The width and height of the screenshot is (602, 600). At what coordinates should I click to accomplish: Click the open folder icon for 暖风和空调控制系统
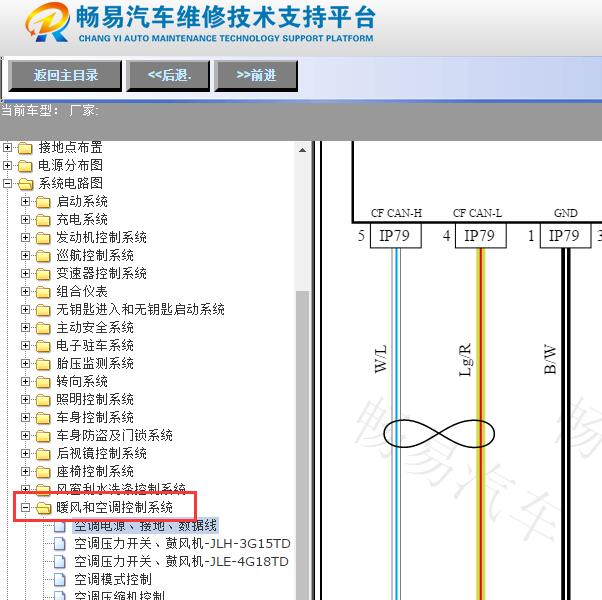pyautogui.click(x=43, y=508)
